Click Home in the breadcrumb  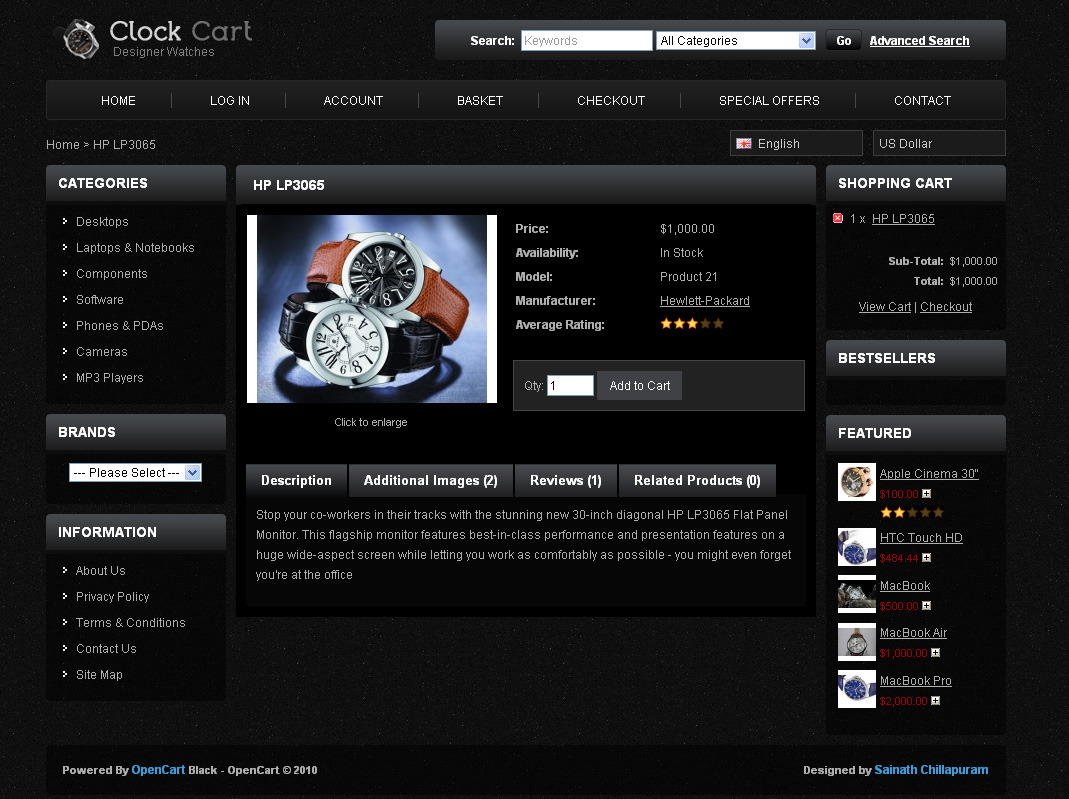[x=63, y=145]
